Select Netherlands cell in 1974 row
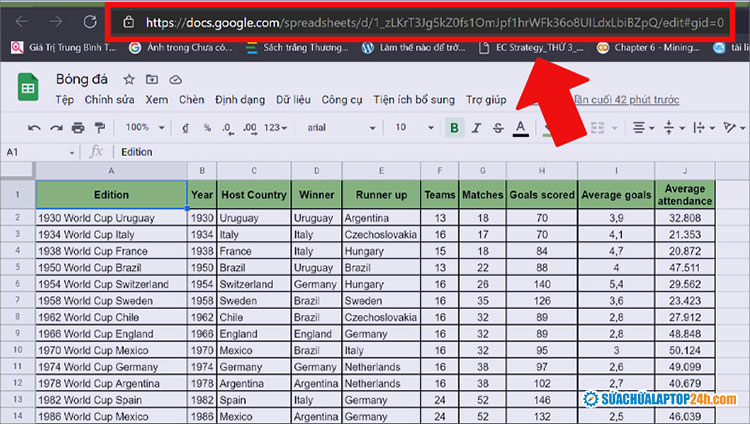This screenshot has width=750, height=425. [381, 367]
